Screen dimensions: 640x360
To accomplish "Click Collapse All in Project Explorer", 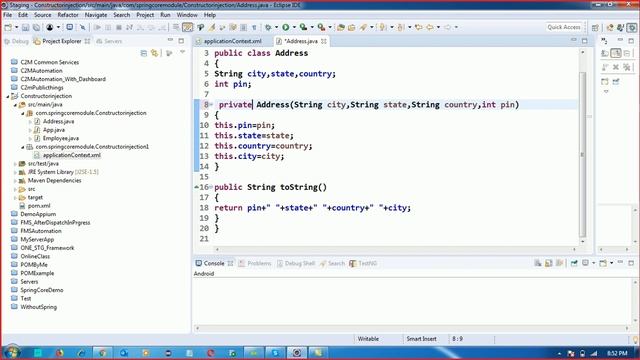I will pyautogui.click(x=144, y=53).
